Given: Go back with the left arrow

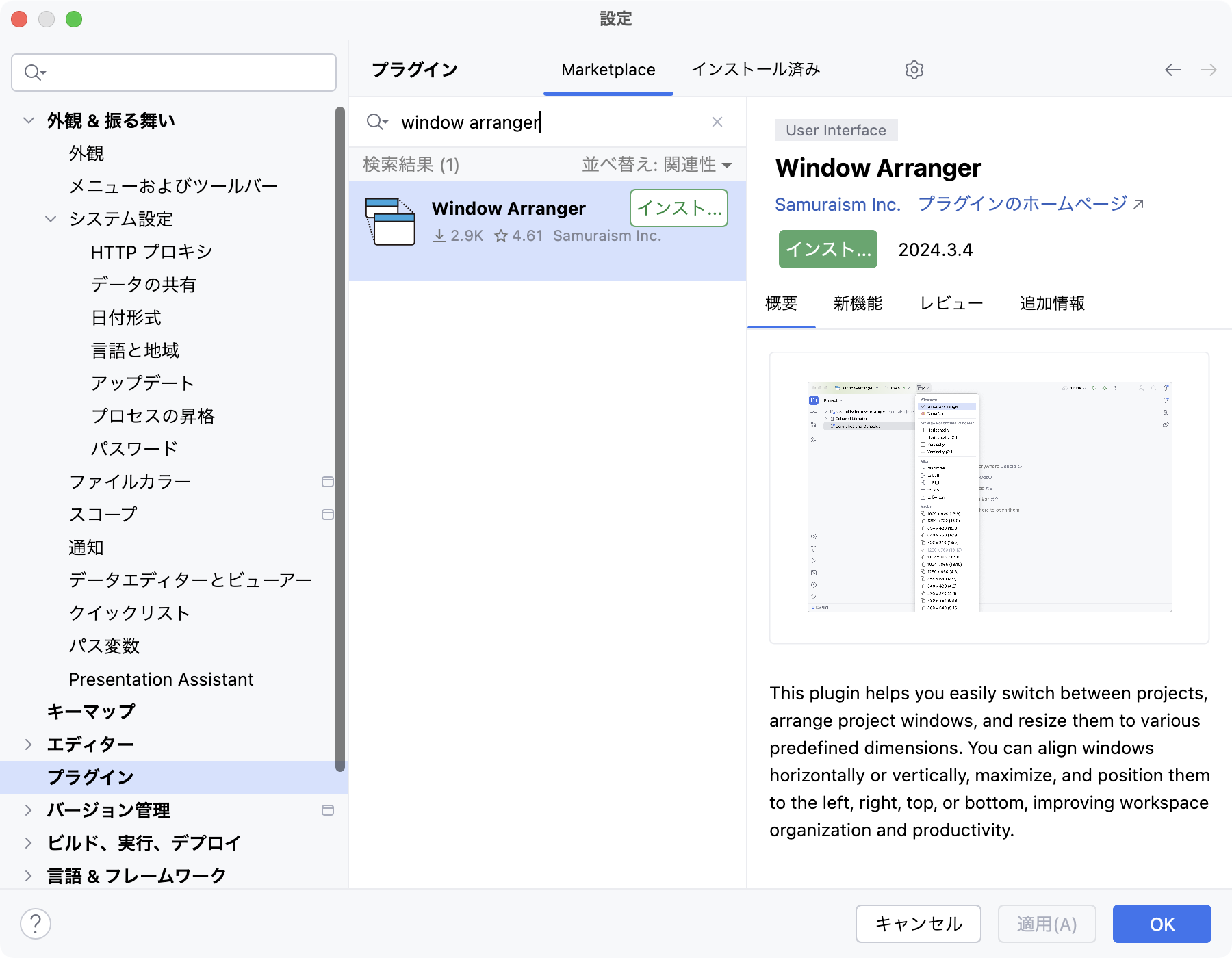Looking at the screenshot, I should tap(1173, 70).
